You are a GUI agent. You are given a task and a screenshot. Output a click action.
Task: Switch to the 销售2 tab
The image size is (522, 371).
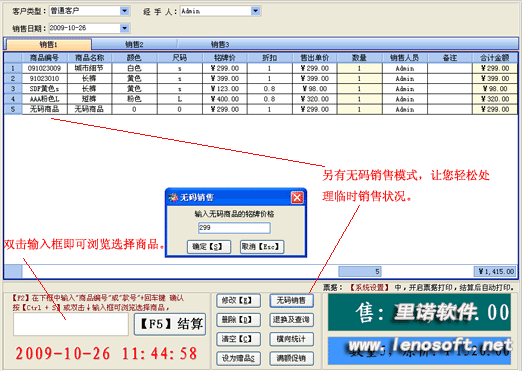[x=134, y=44]
